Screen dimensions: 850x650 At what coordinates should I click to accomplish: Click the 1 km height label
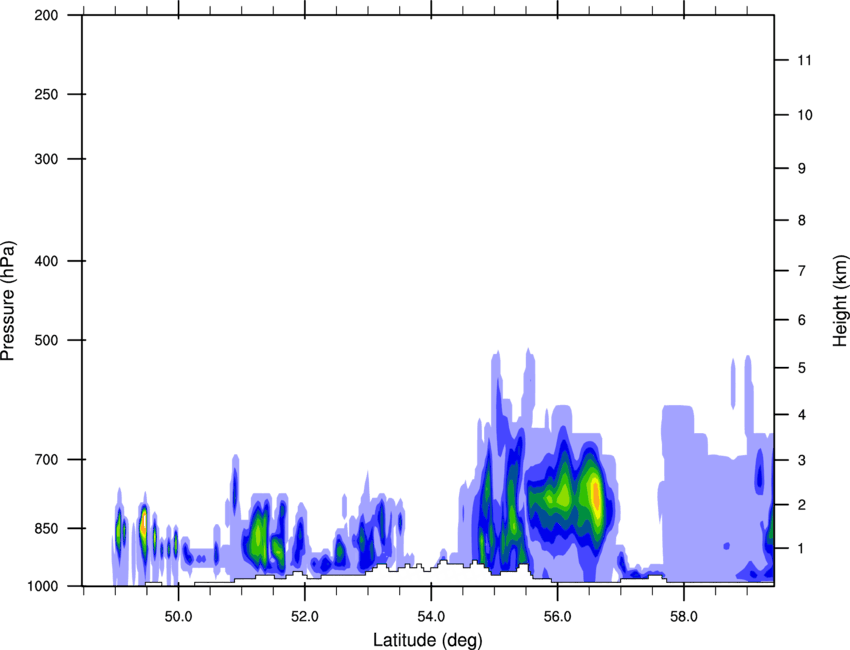click(801, 549)
